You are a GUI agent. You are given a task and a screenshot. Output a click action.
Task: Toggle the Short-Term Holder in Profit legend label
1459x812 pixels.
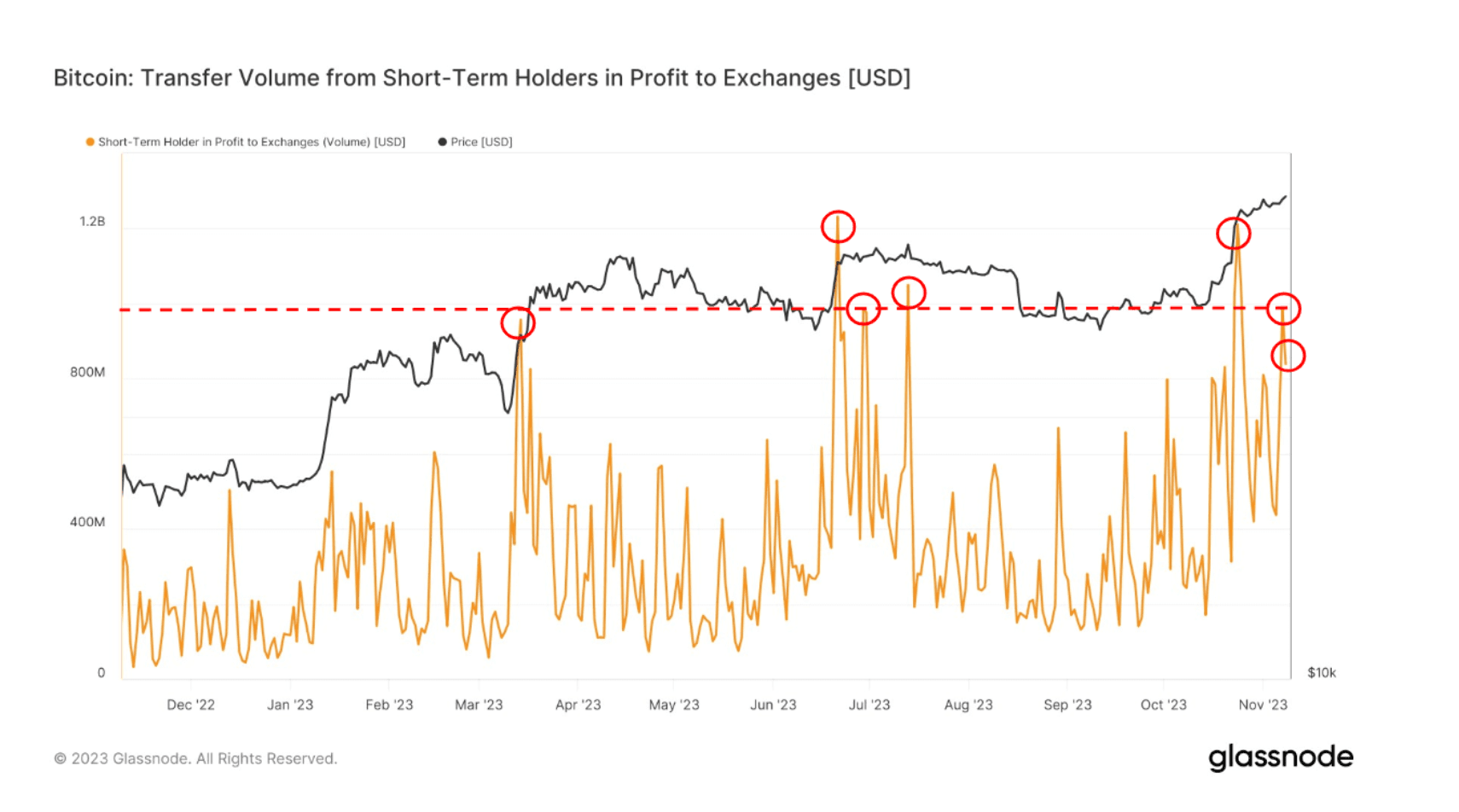click(x=252, y=142)
